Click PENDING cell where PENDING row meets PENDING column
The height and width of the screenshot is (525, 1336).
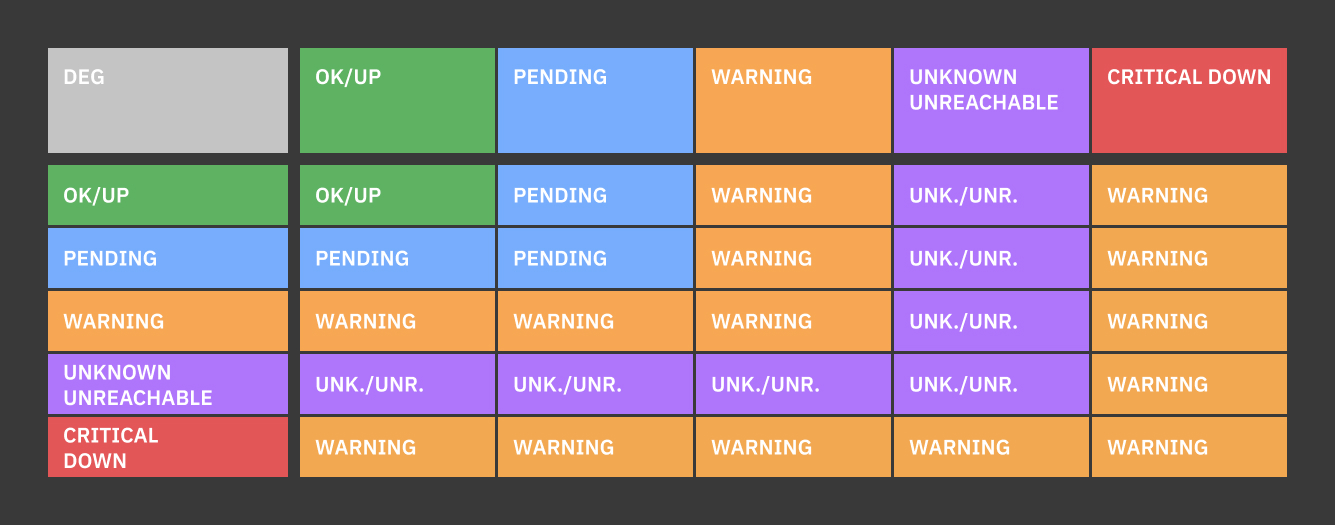coord(595,258)
